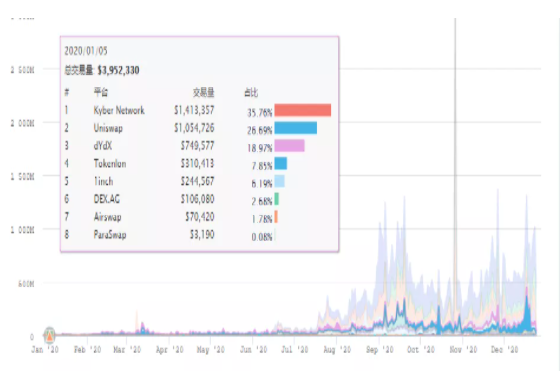This screenshot has height=371, width=560.
Task: Click the highlighted data point marker at Jan '20
Action: pos(49,335)
